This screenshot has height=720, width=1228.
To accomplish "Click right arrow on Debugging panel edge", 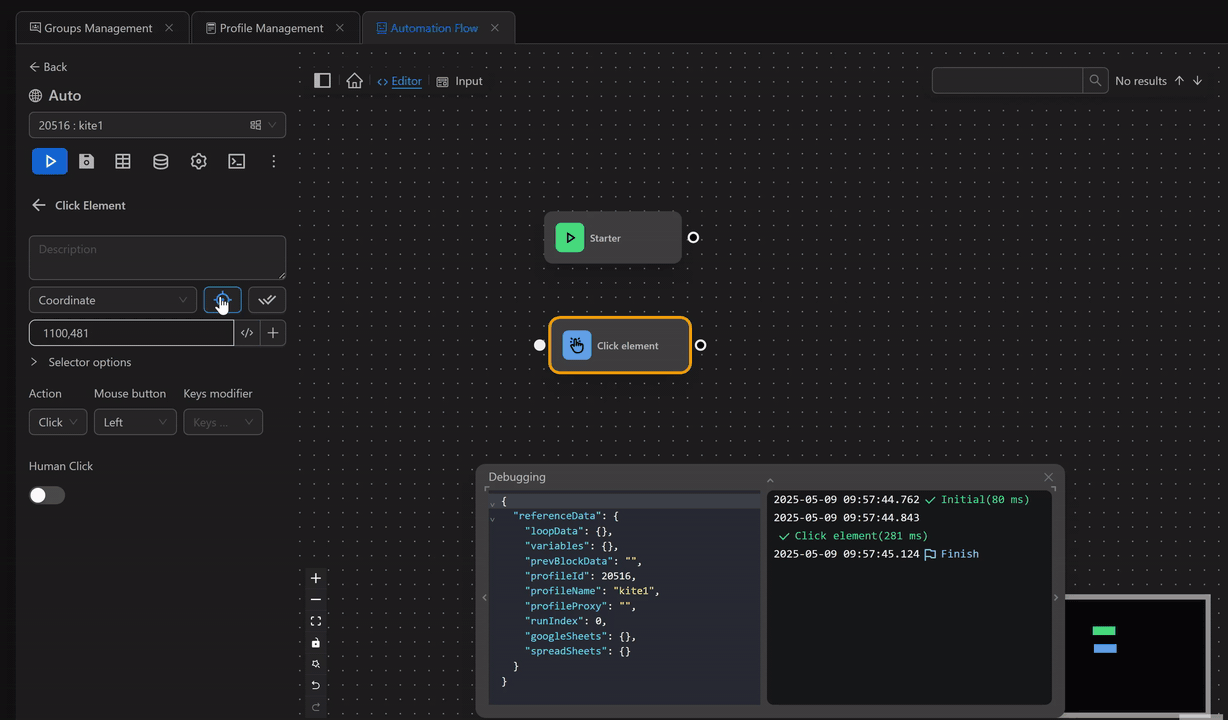I will [1055, 597].
